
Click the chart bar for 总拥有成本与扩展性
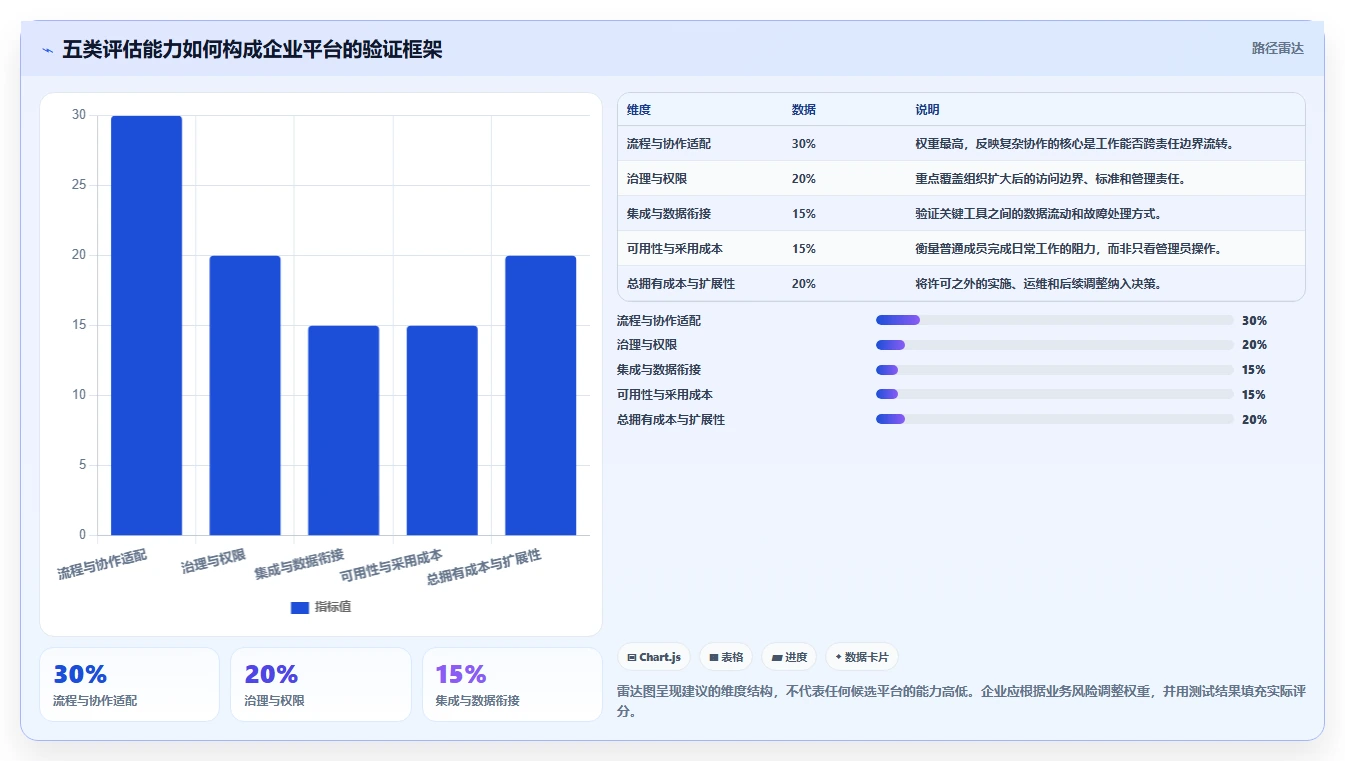coord(540,395)
